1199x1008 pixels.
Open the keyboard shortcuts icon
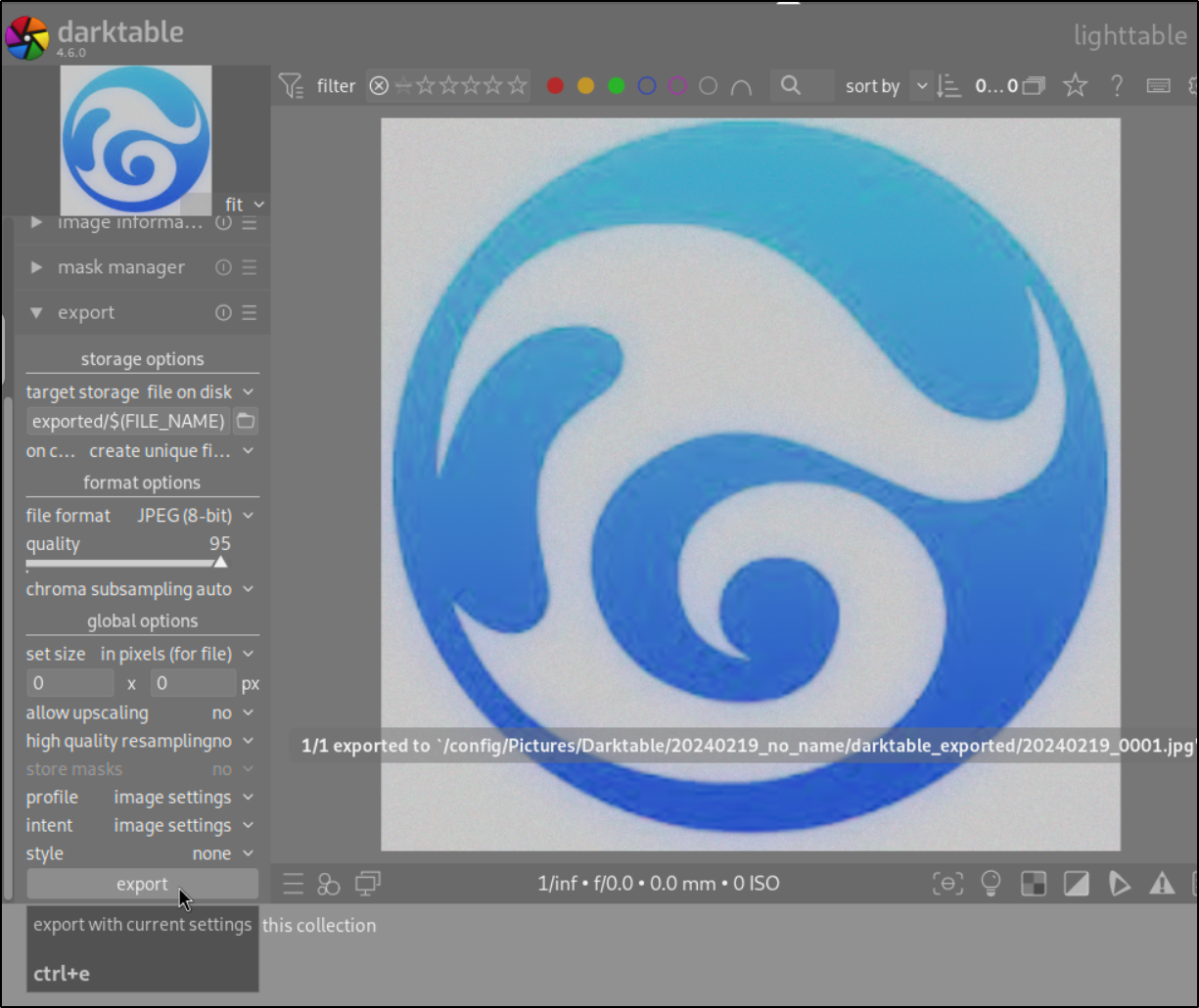pyautogui.click(x=1158, y=86)
